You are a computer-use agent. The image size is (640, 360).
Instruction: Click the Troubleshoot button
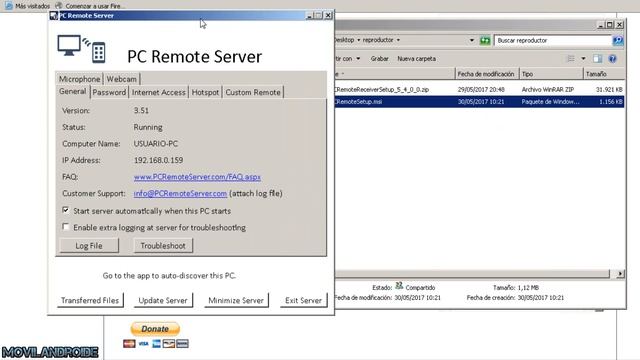tap(163, 246)
